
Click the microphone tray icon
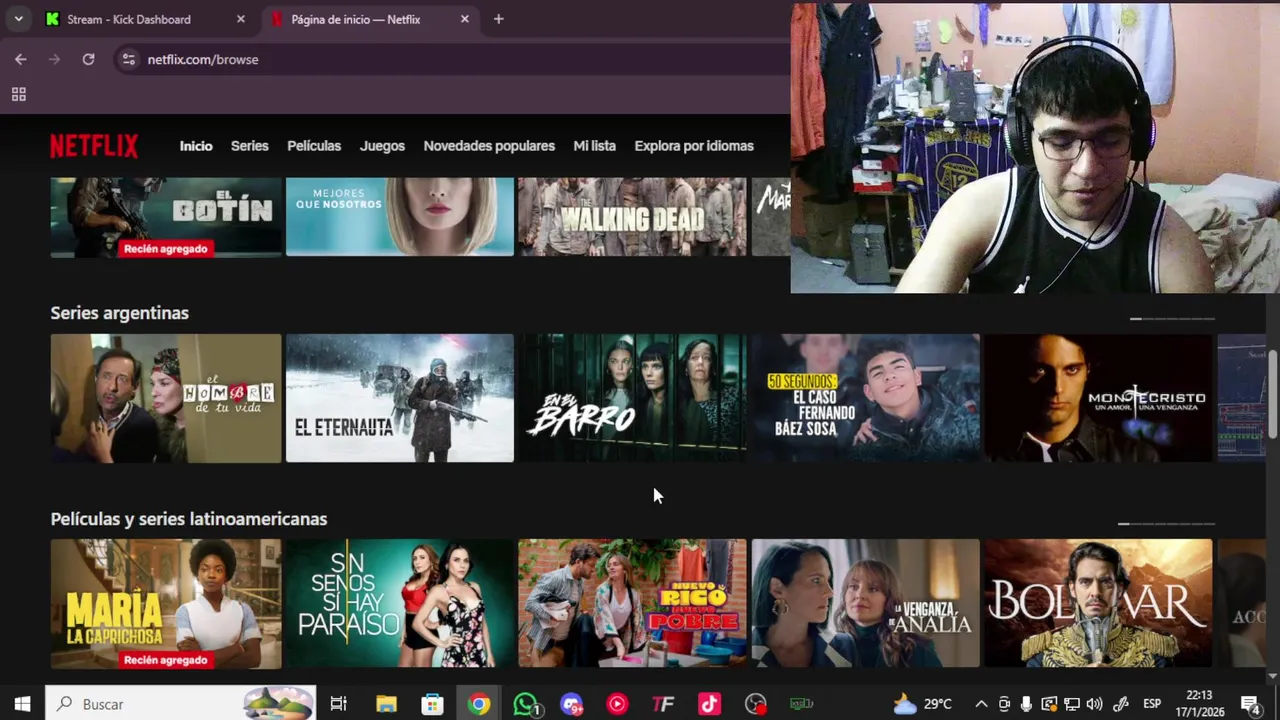click(x=1026, y=704)
